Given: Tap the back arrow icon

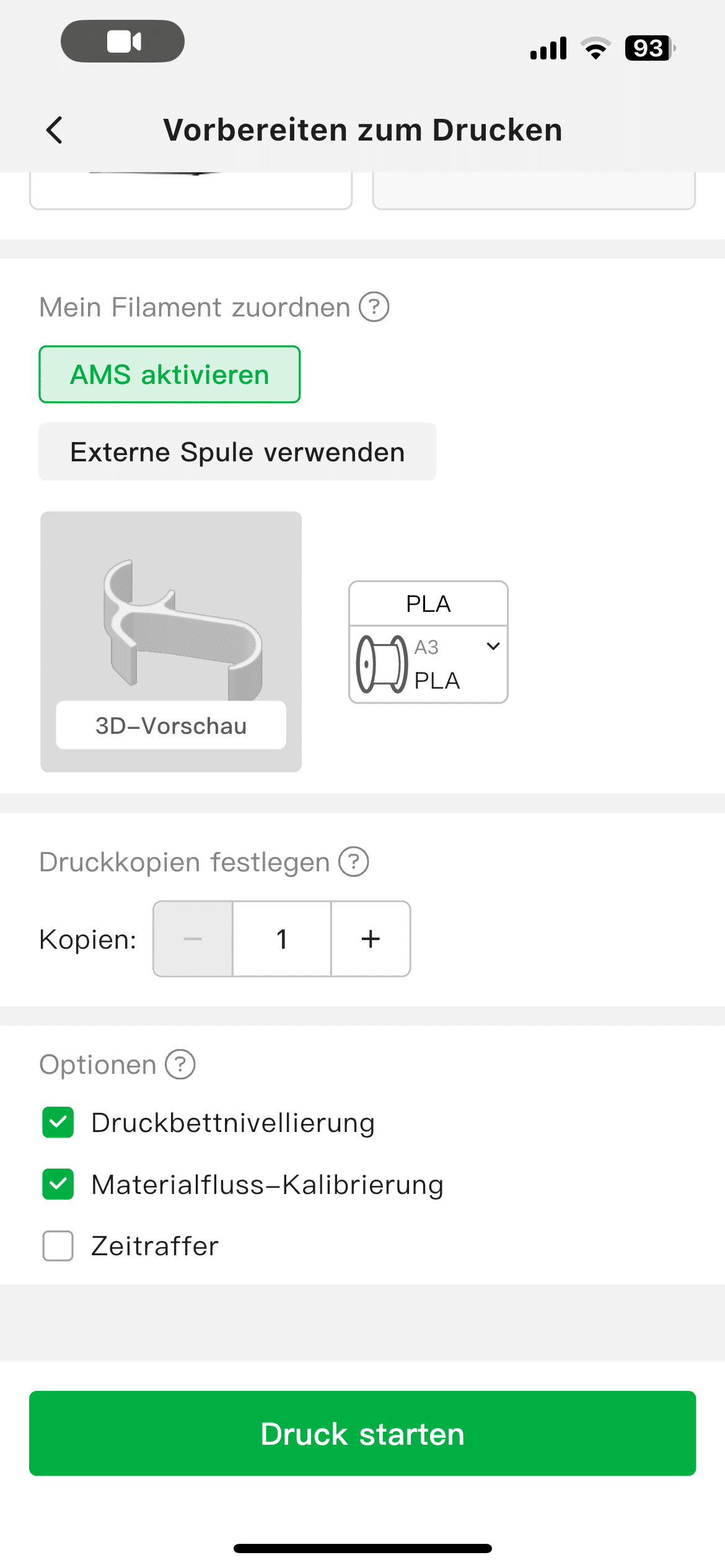Looking at the screenshot, I should pyautogui.click(x=55, y=130).
